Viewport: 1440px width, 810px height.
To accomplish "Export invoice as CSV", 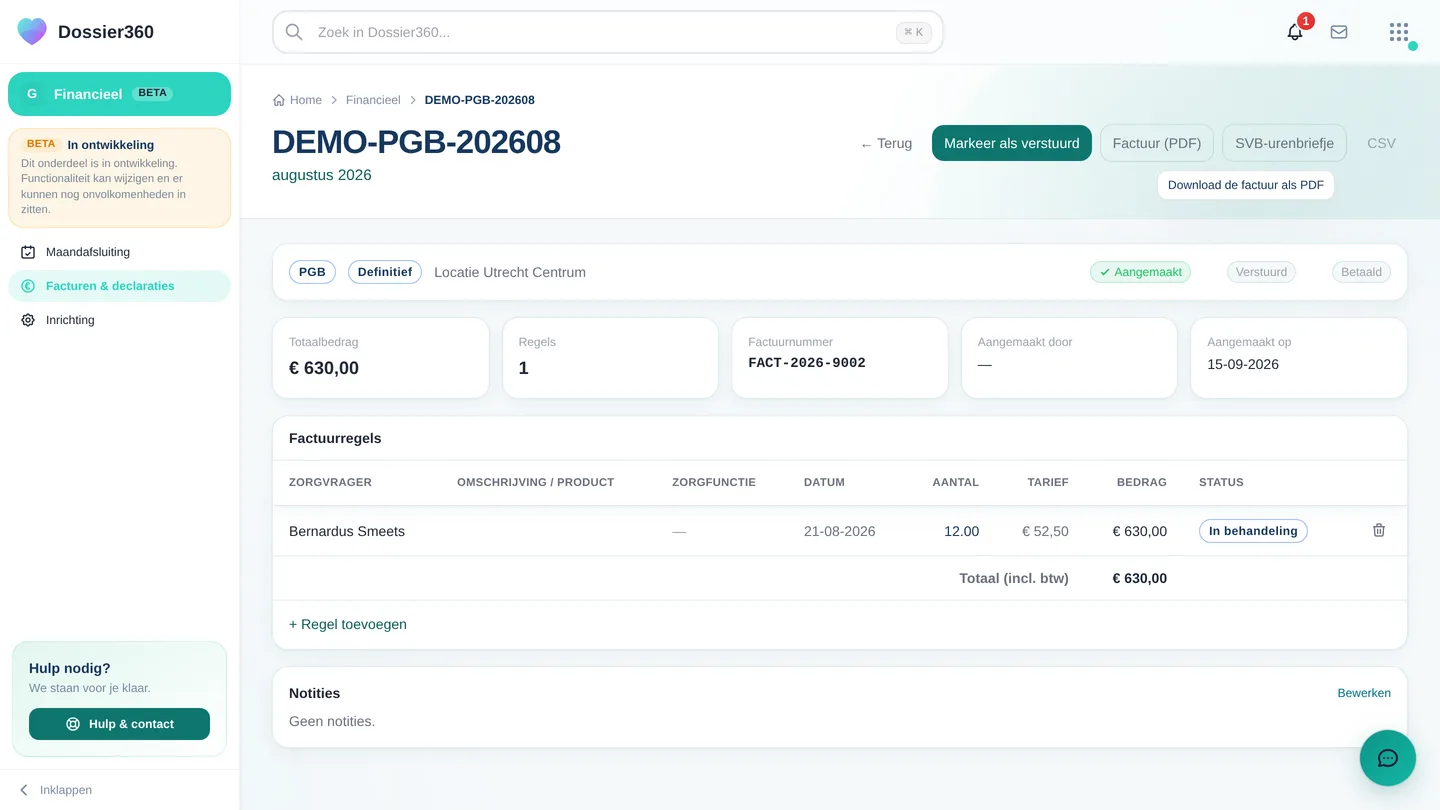I will (1381, 143).
